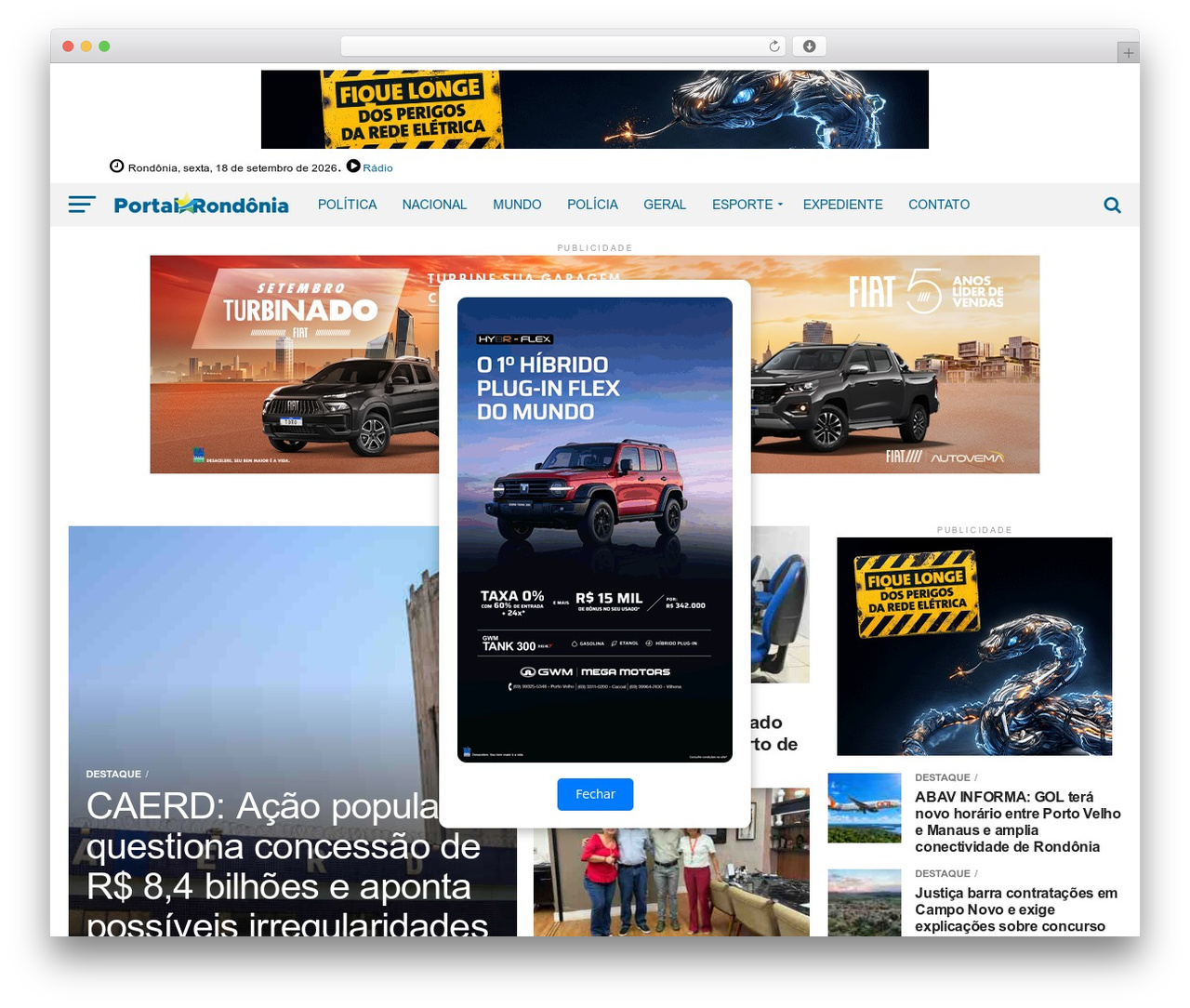Image resolution: width=1190 pixels, height=1008 pixels.
Task: Open the CONTATO page
Action: (x=939, y=205)
